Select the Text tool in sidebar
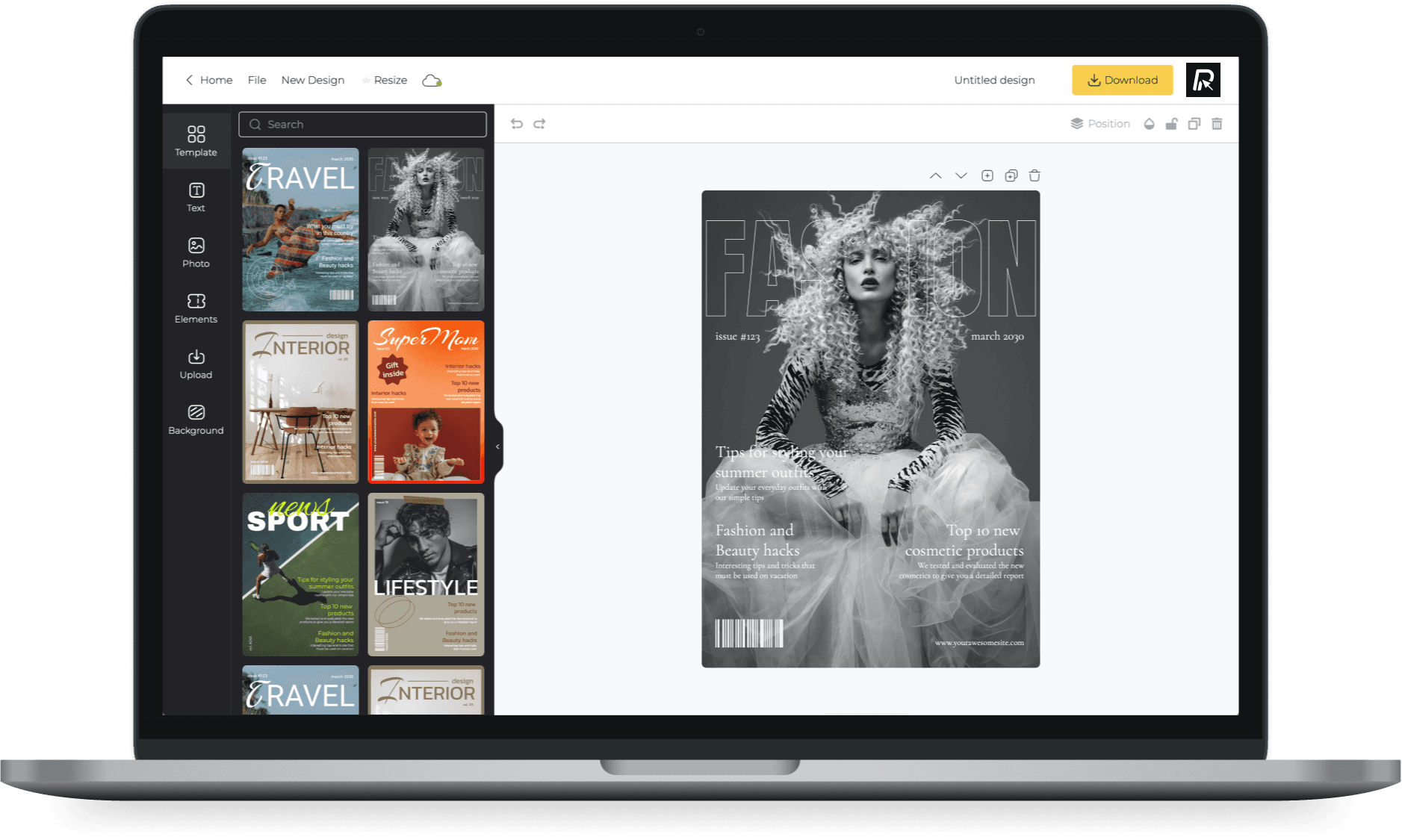Viewport: 1402px width, 840px height. [196, 197]
